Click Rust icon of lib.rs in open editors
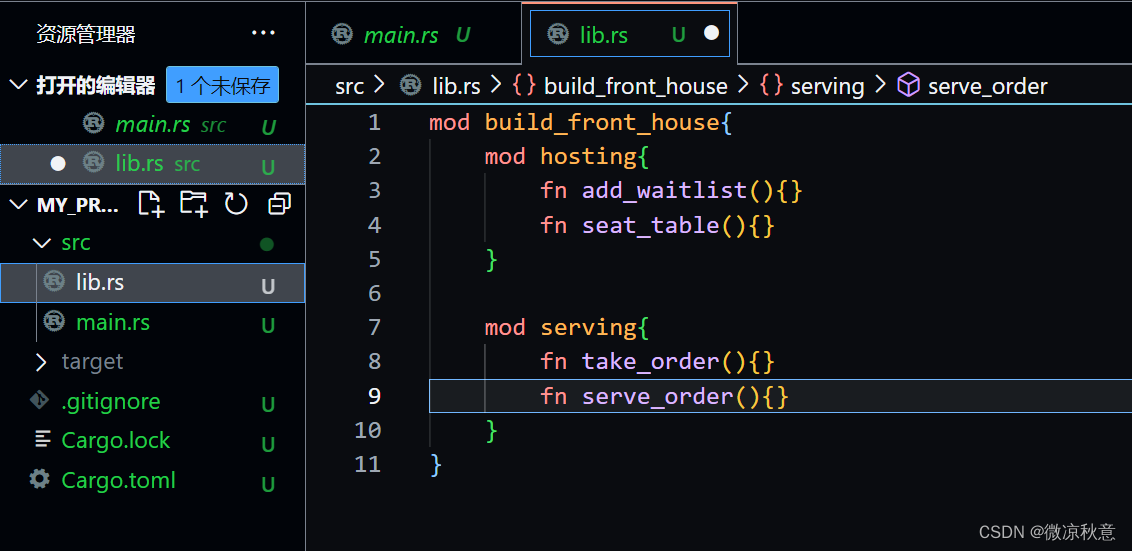1132x551 pixels. click(93, 162)
